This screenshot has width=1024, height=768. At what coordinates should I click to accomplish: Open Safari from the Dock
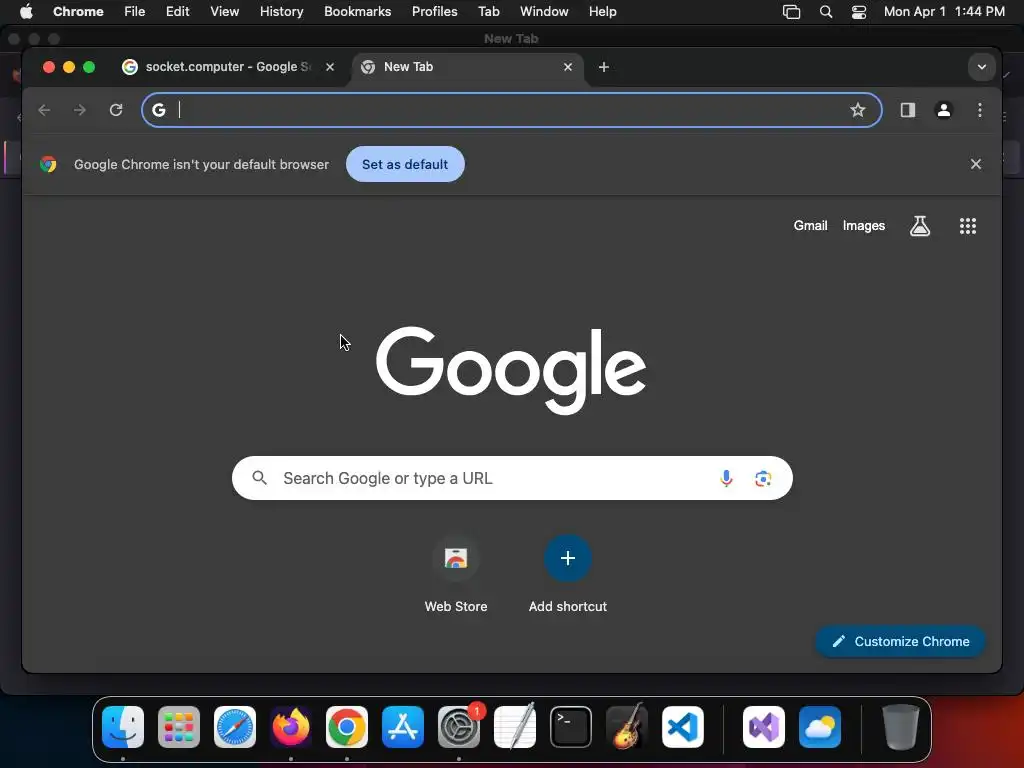coord(235,727)
